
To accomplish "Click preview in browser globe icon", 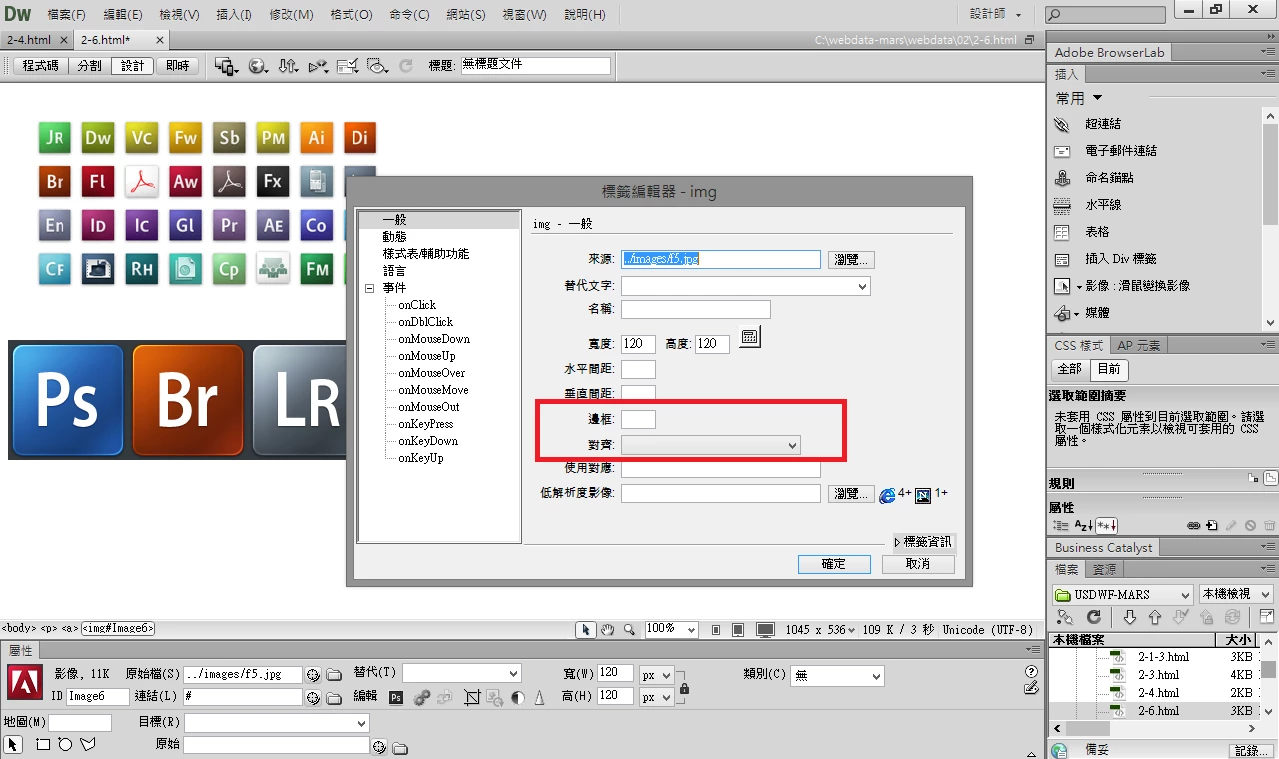I will 258,66.
